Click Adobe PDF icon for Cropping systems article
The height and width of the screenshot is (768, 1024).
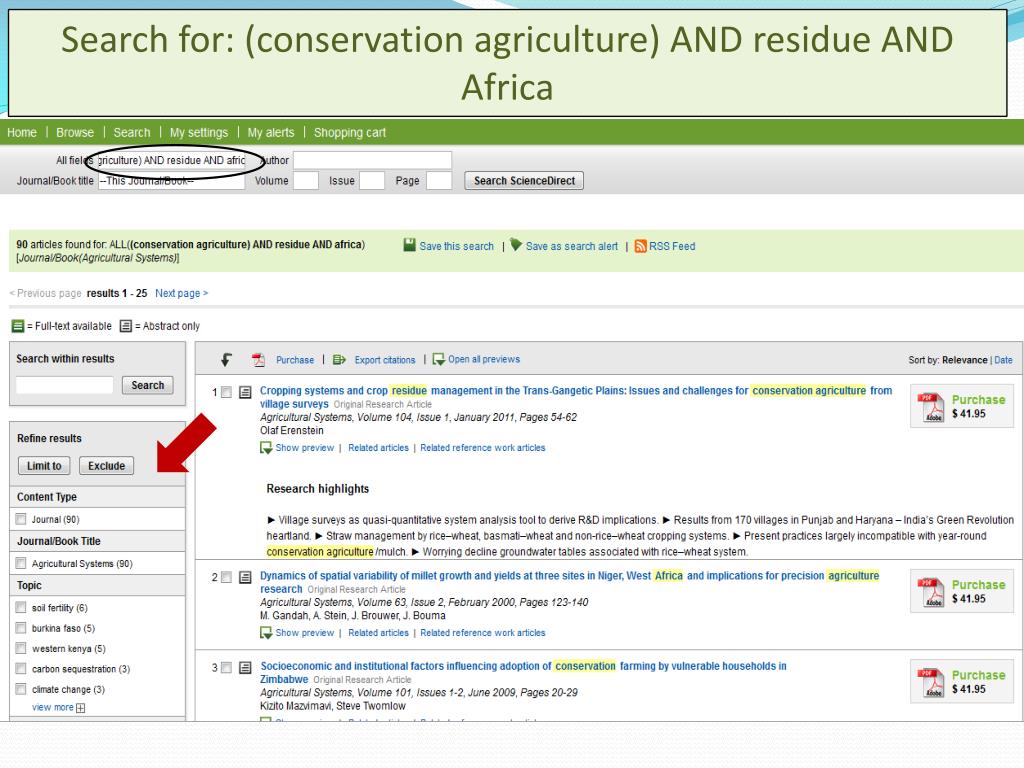(931, 407)
